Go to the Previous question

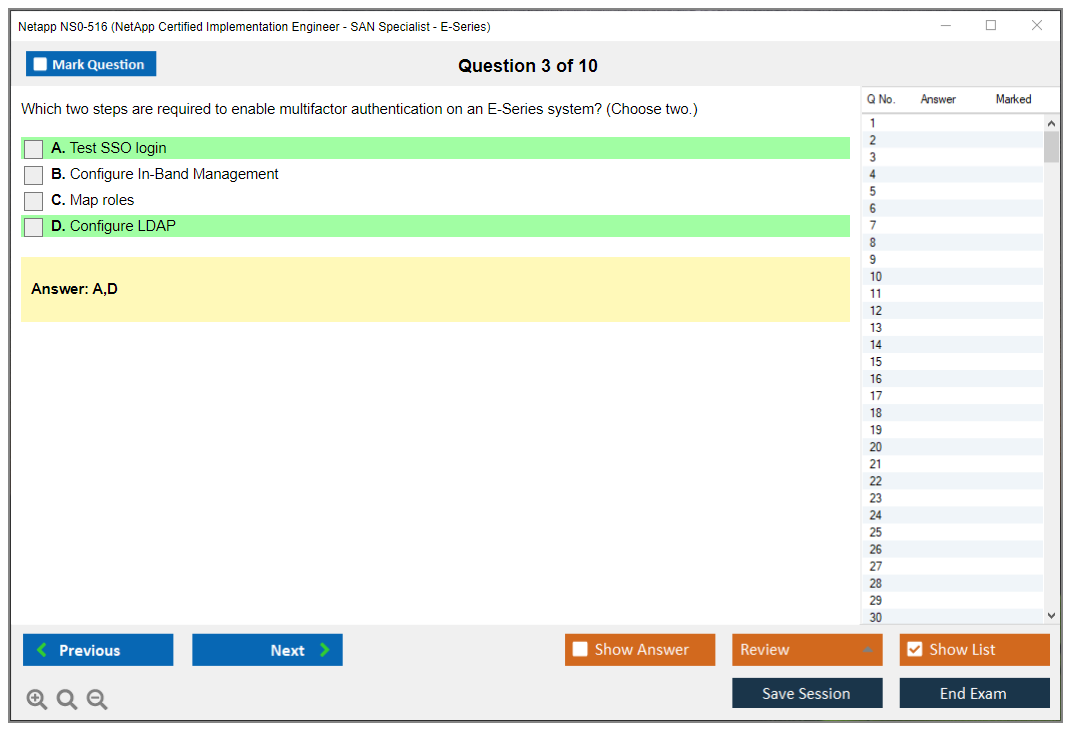coord(98,650)
